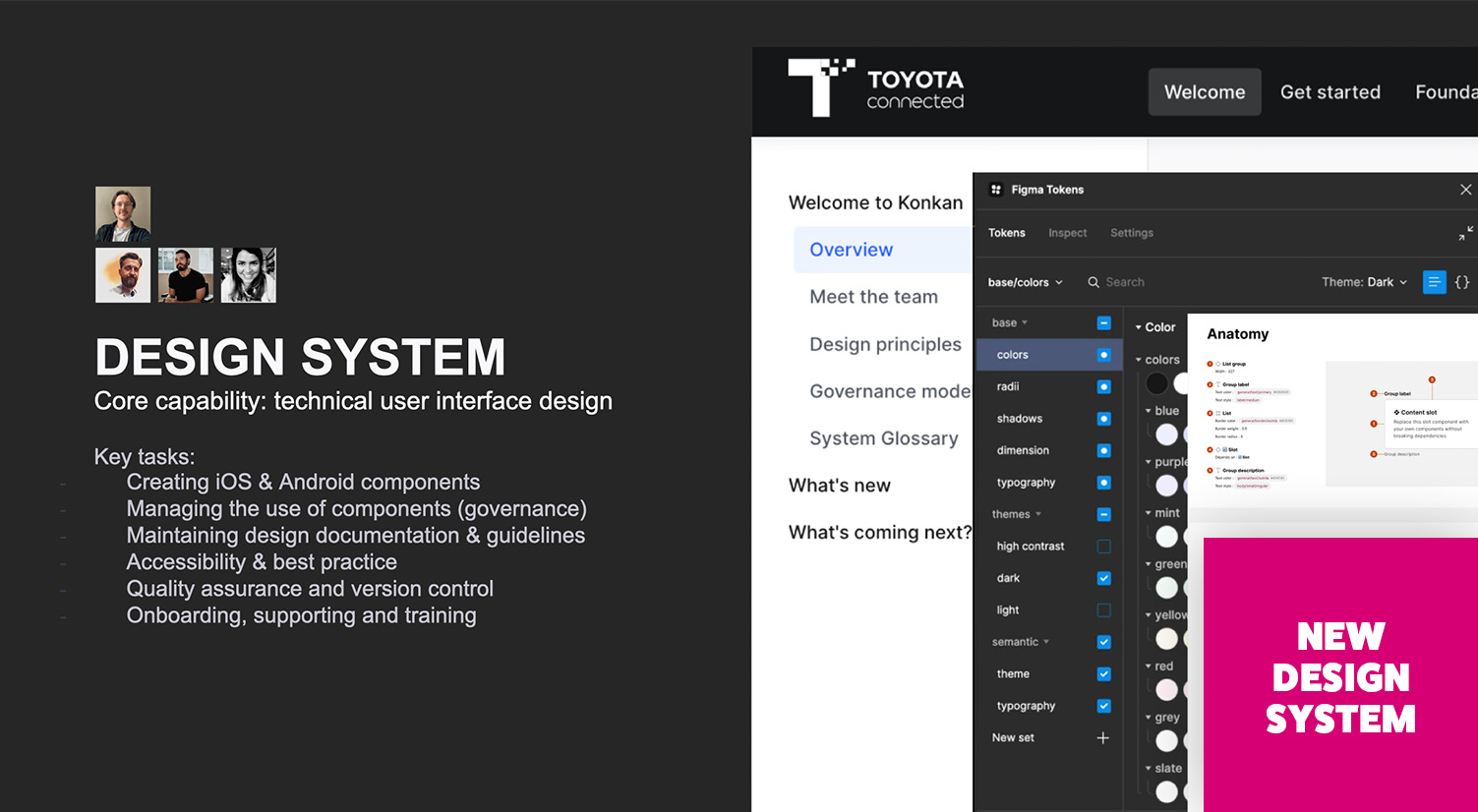
Task: Add a new token set with plus icon
Action: [x=1103, y=738]
